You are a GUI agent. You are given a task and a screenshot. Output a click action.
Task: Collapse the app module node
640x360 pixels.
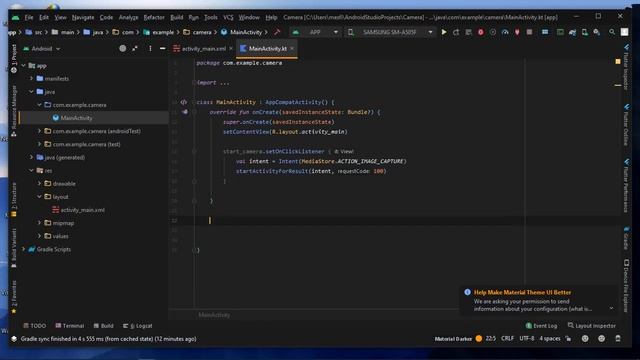(x=24, y=65)
